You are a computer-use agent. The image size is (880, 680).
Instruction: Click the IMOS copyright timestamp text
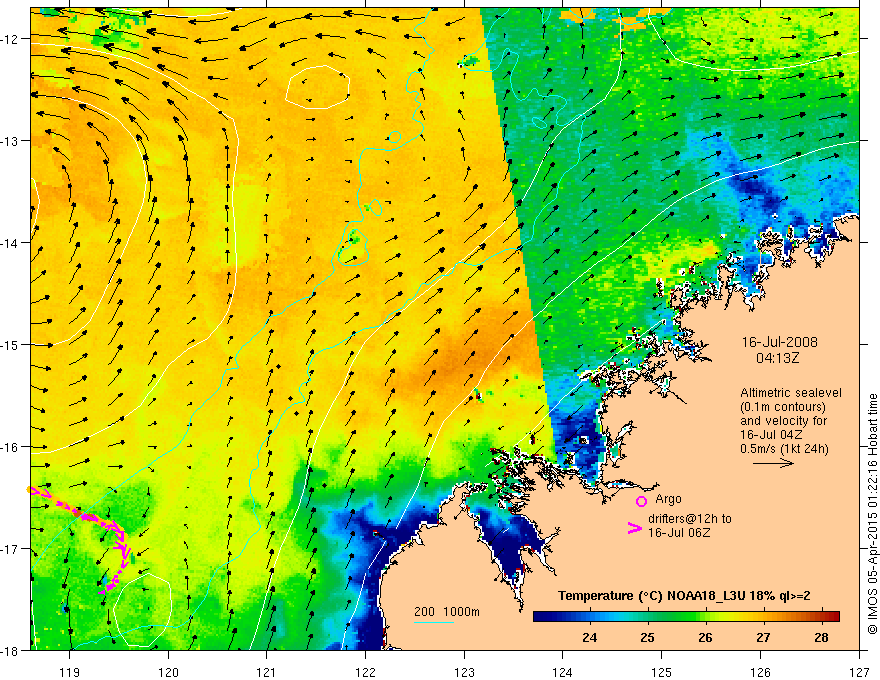tap(872, 515)
